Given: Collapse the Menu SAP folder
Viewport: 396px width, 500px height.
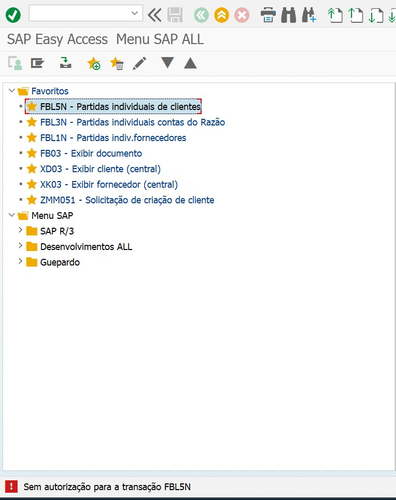Looking at the screenshot, I should pos(12,215).
